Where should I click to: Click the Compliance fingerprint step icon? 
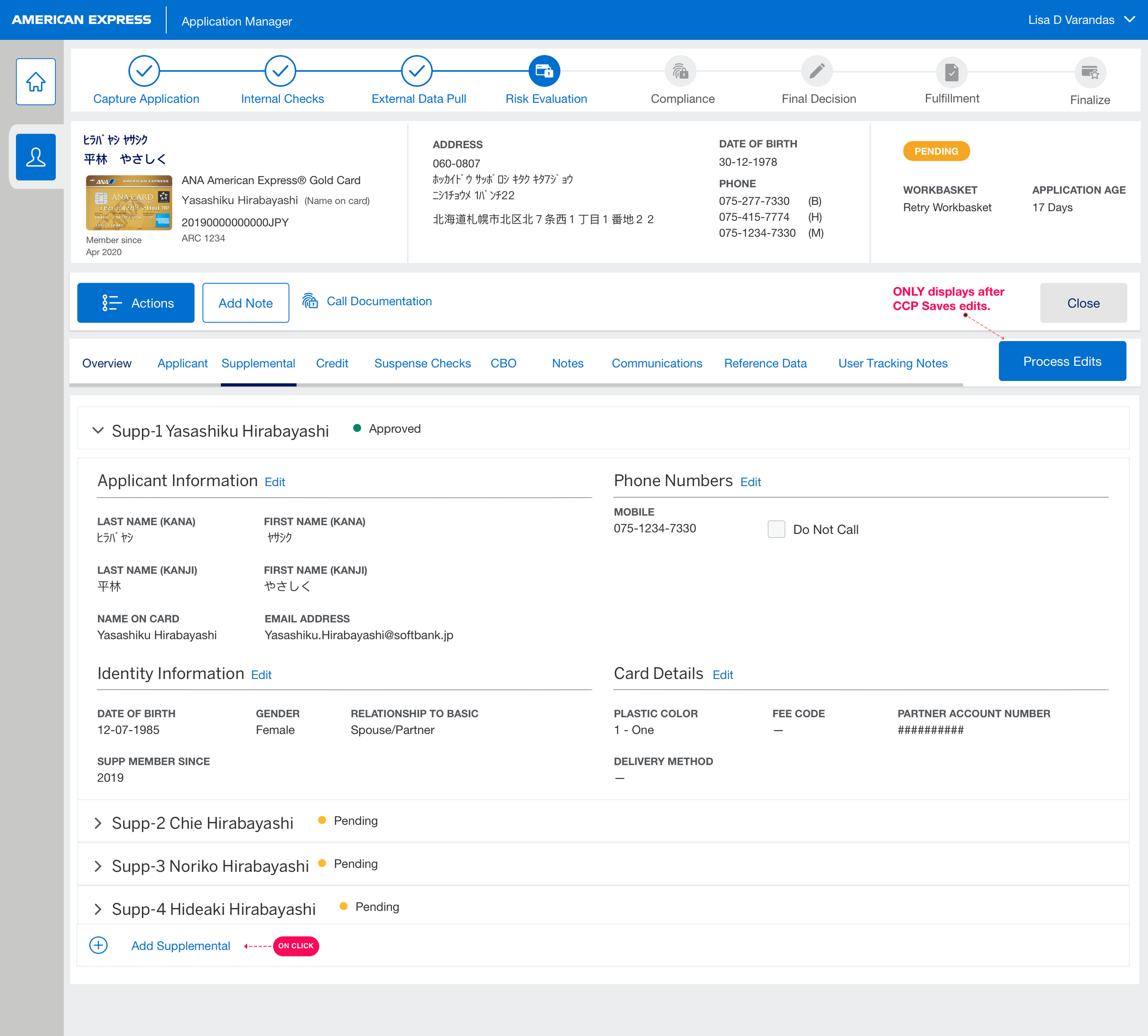[x=681, y=72]
